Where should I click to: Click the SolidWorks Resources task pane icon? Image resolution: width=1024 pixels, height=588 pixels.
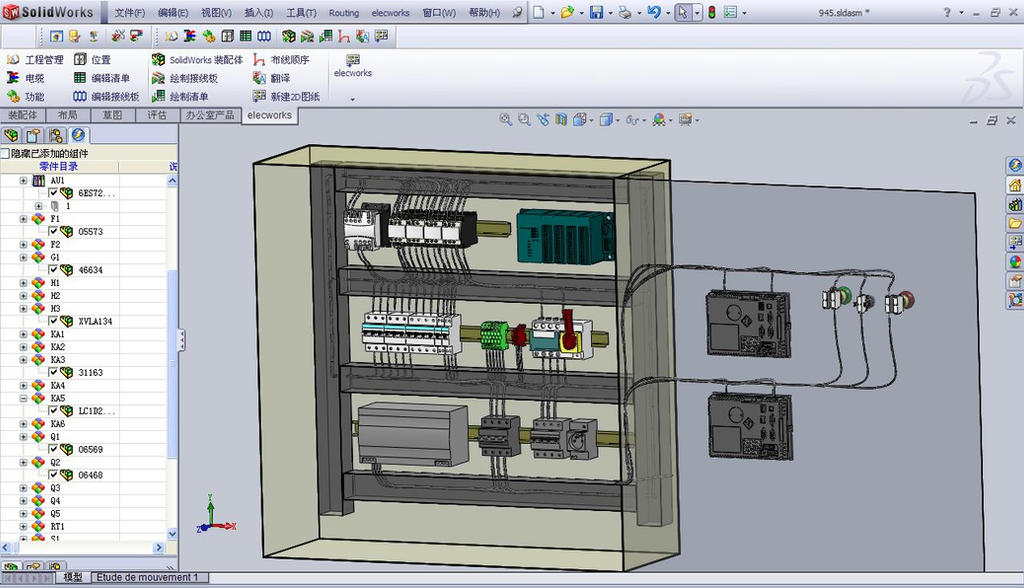click(1014, 165)
